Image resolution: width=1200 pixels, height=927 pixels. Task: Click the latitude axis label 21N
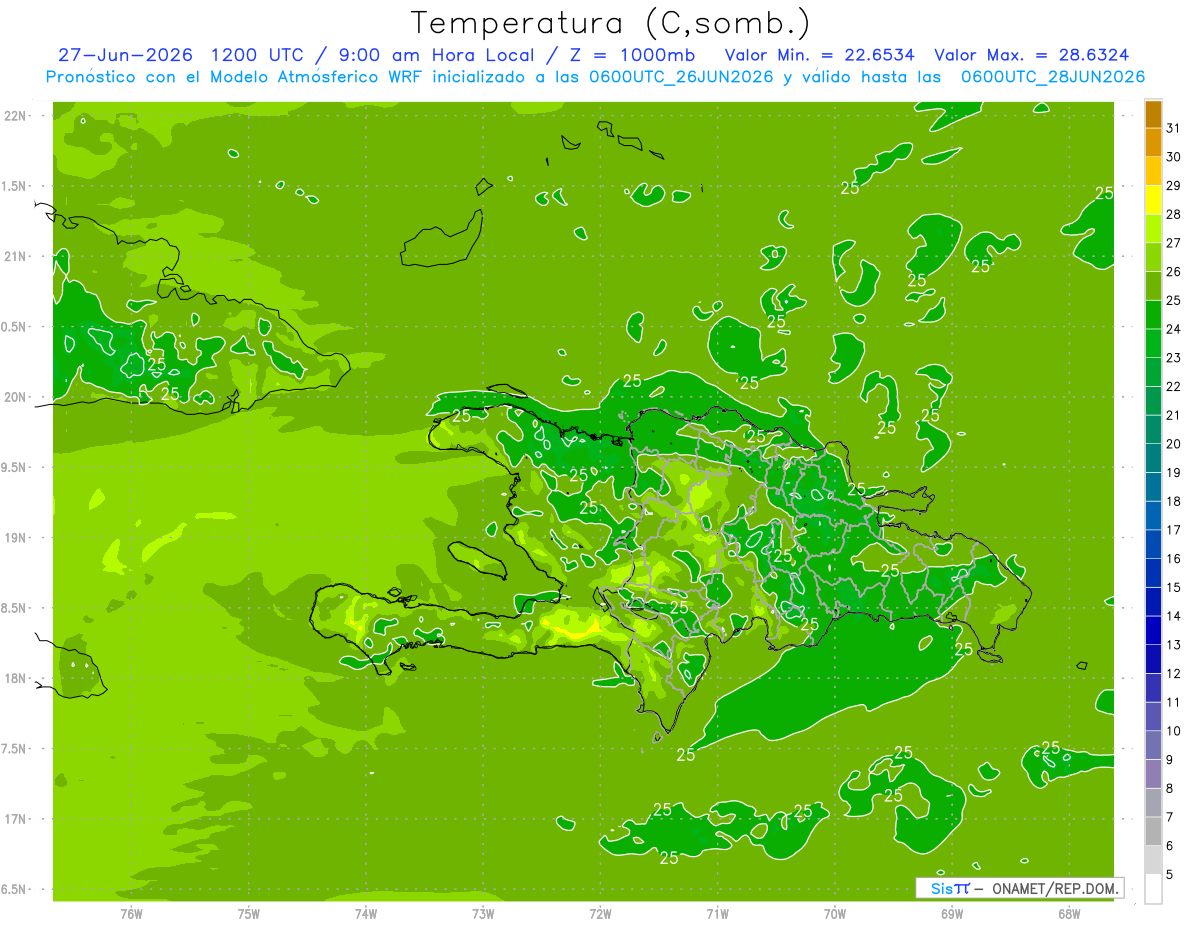[16, 256]
